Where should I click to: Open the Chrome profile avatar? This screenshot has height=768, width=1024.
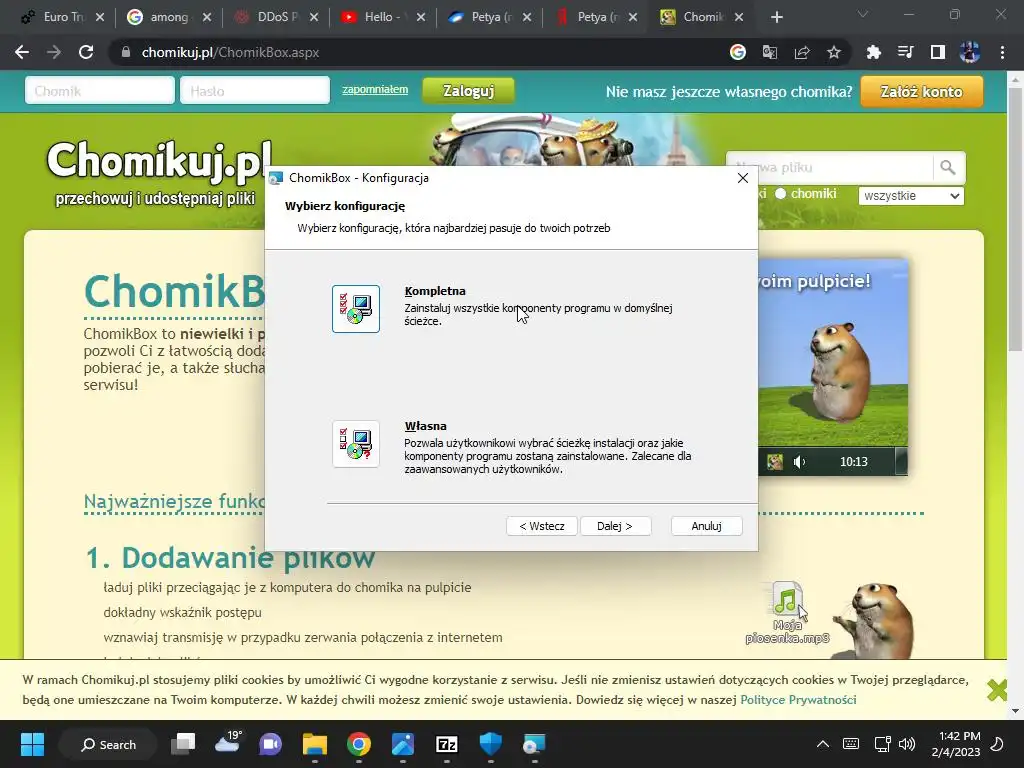(970, 52)
